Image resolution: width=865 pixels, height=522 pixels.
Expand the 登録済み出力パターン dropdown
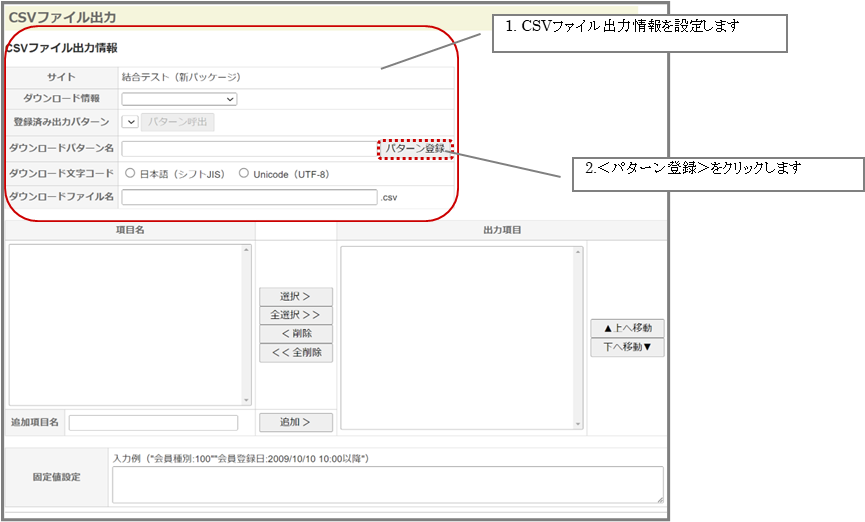130,122
